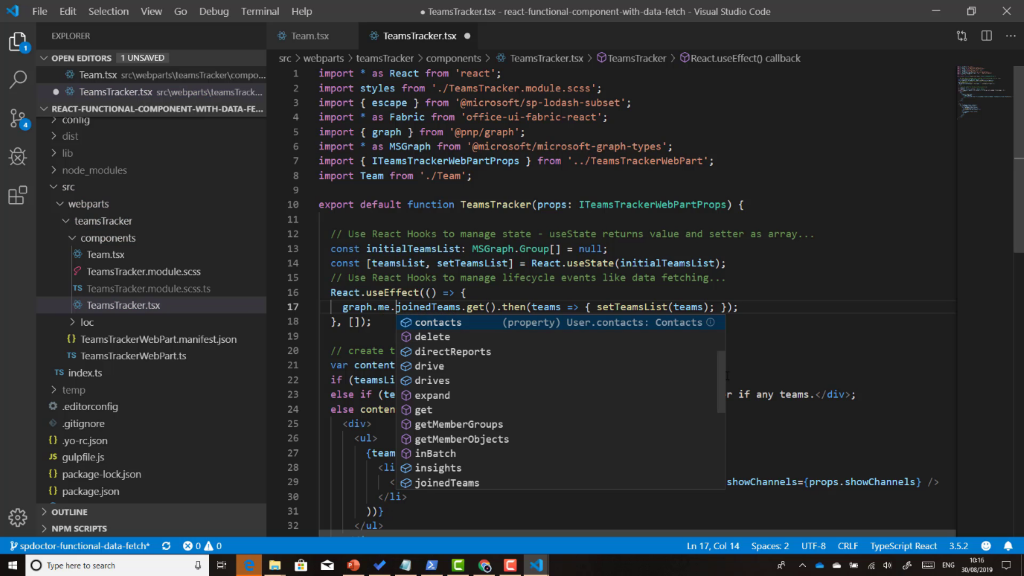Open the Debug view in activity bar

[18, 157]
